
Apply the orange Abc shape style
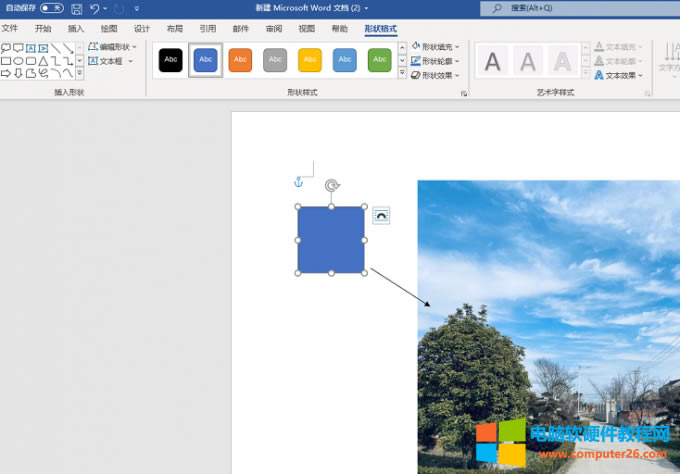click(240, 60)
